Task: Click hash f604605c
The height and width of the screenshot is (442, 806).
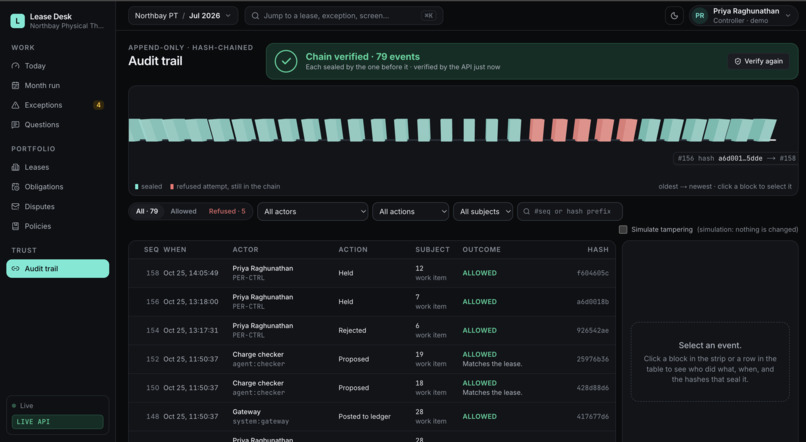Action: pyautogui.click(x=593, y=273)
